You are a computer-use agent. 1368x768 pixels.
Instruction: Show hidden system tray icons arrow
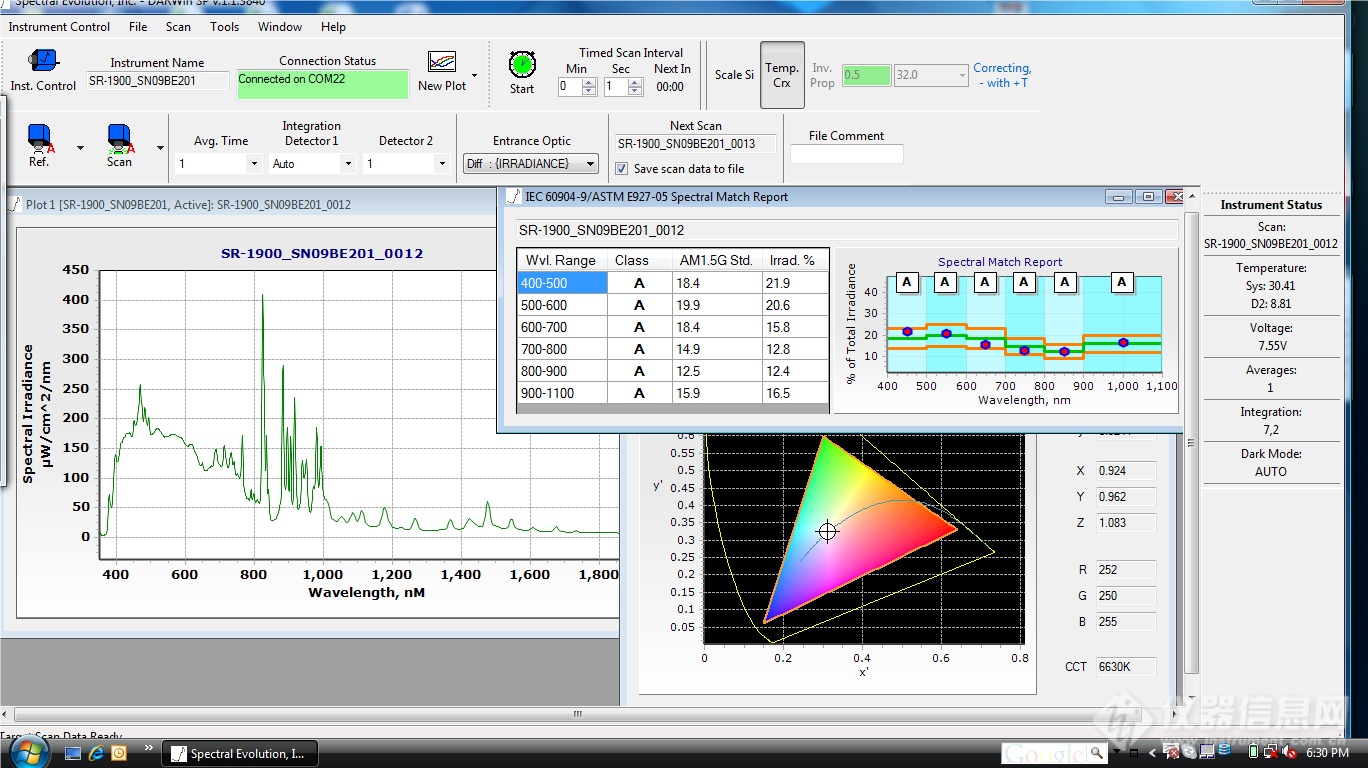pos(1153,753)
